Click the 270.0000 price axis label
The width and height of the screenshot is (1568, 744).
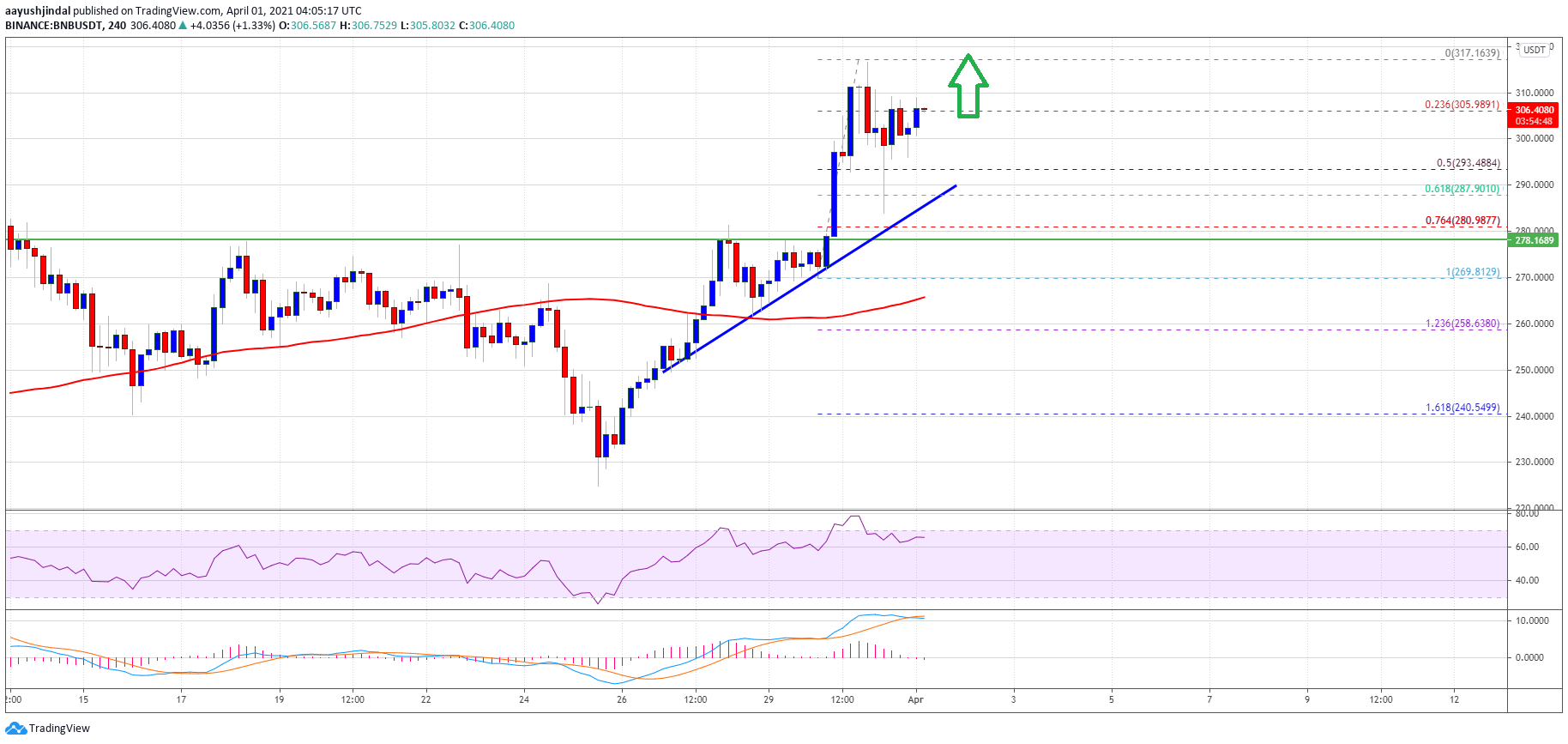click(1535, 277)
